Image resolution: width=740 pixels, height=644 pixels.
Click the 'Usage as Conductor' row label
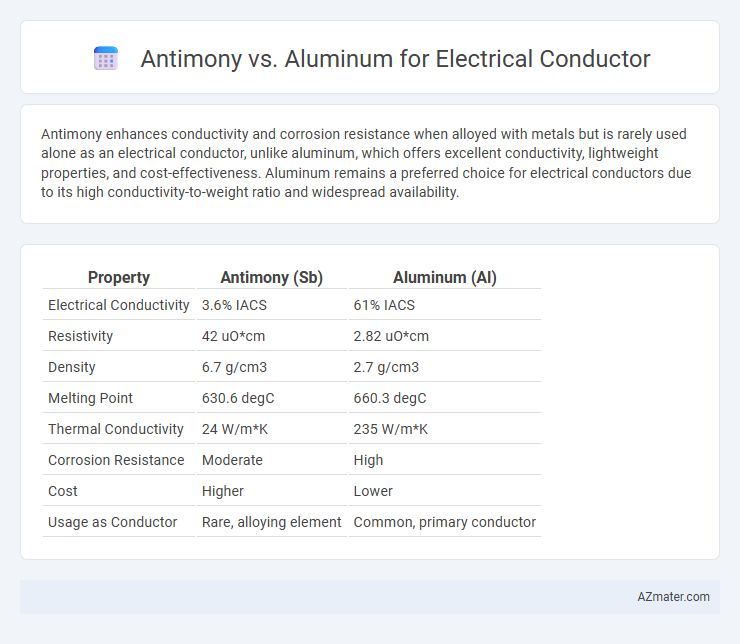point(112,522)
